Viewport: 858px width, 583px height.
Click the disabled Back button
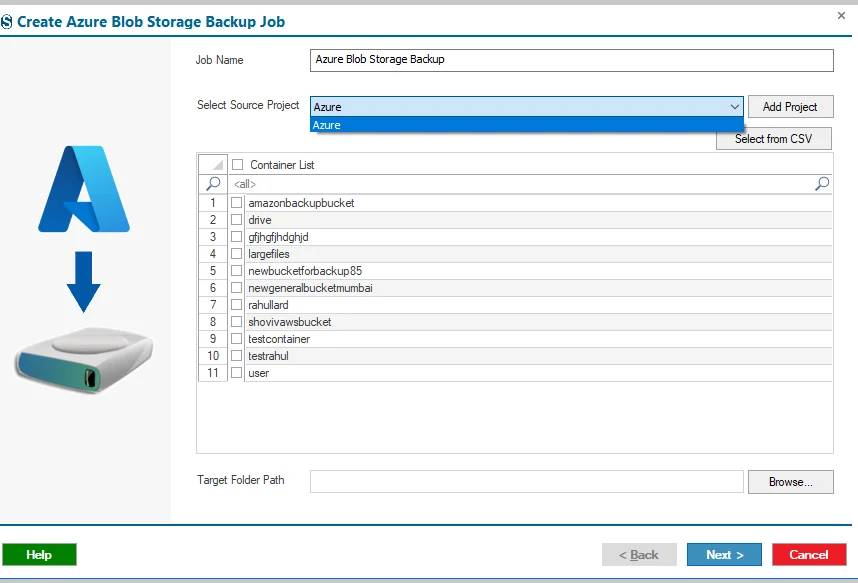click(639, 555)
